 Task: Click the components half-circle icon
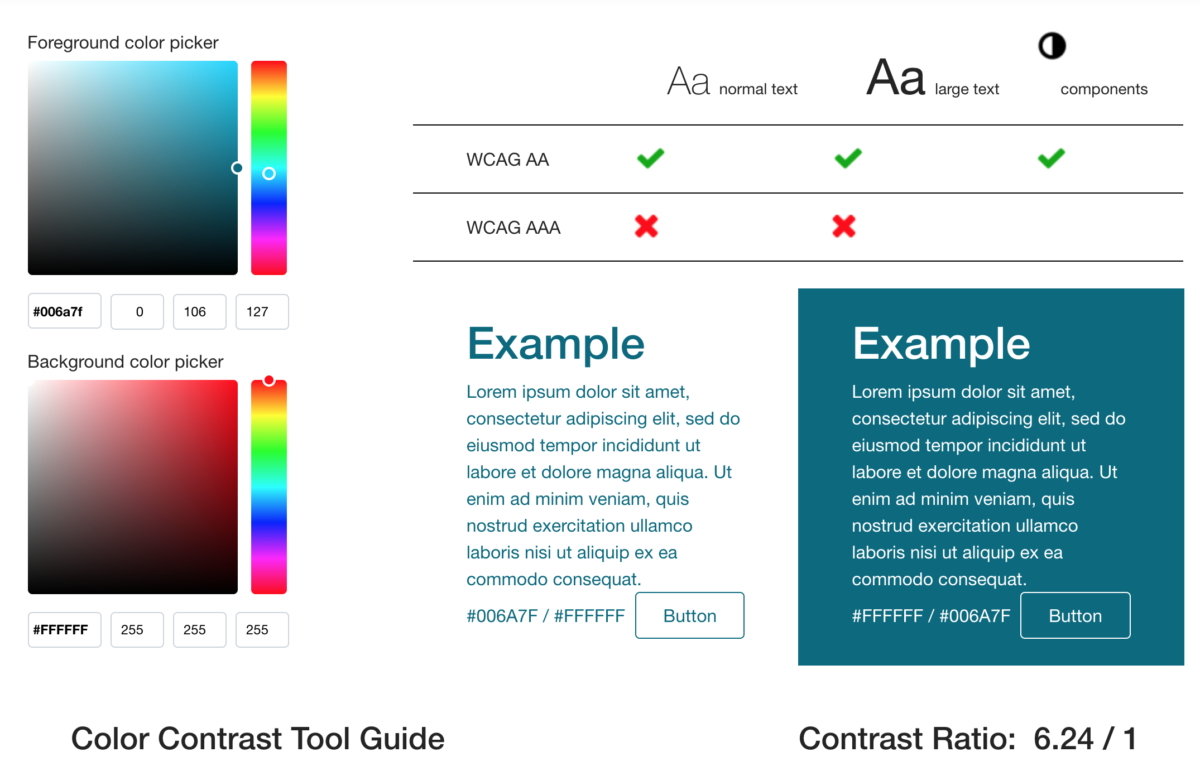point(1051,45)
